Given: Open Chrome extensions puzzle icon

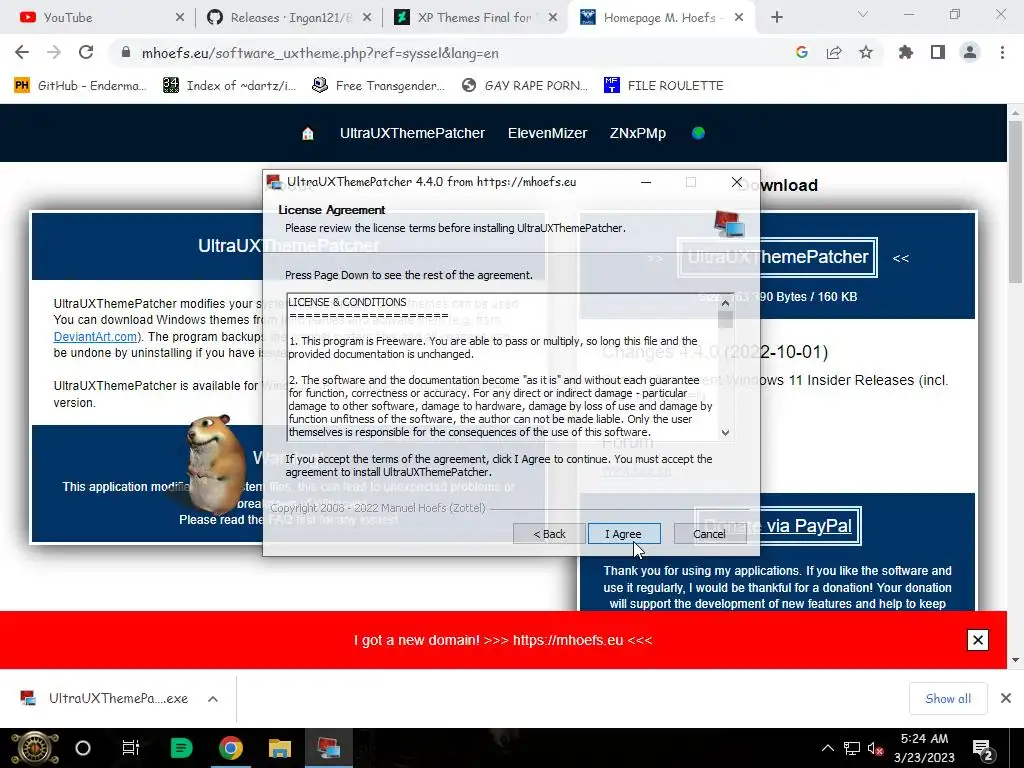Looking at the screenshot, I should click(x=906, y=52).
